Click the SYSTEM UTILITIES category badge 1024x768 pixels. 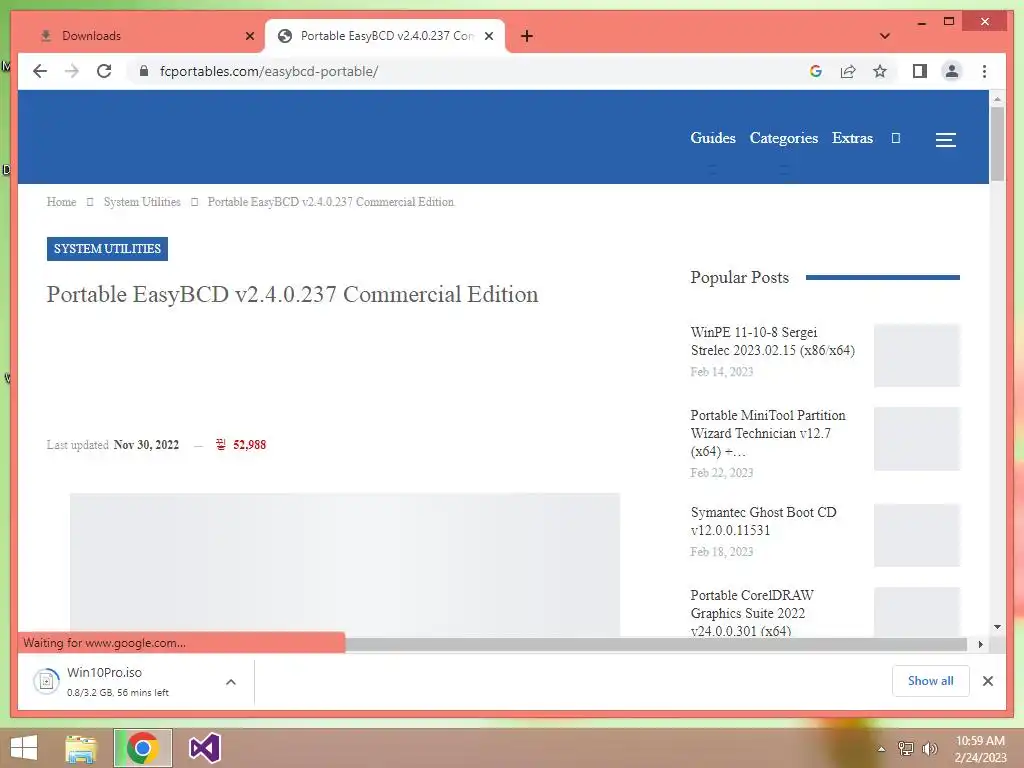click(107, 249)
